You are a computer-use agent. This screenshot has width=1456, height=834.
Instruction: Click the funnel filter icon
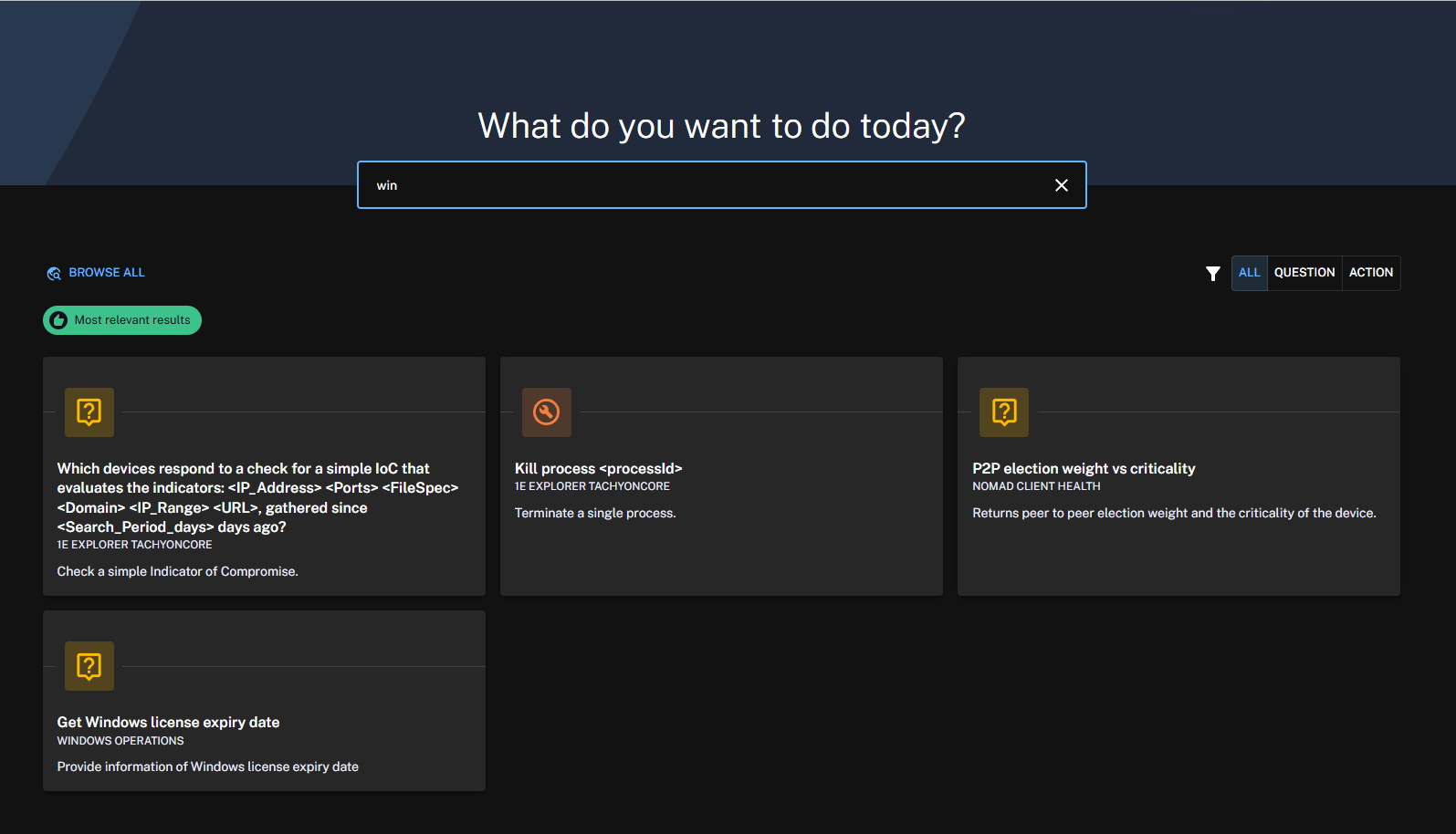1212,274
